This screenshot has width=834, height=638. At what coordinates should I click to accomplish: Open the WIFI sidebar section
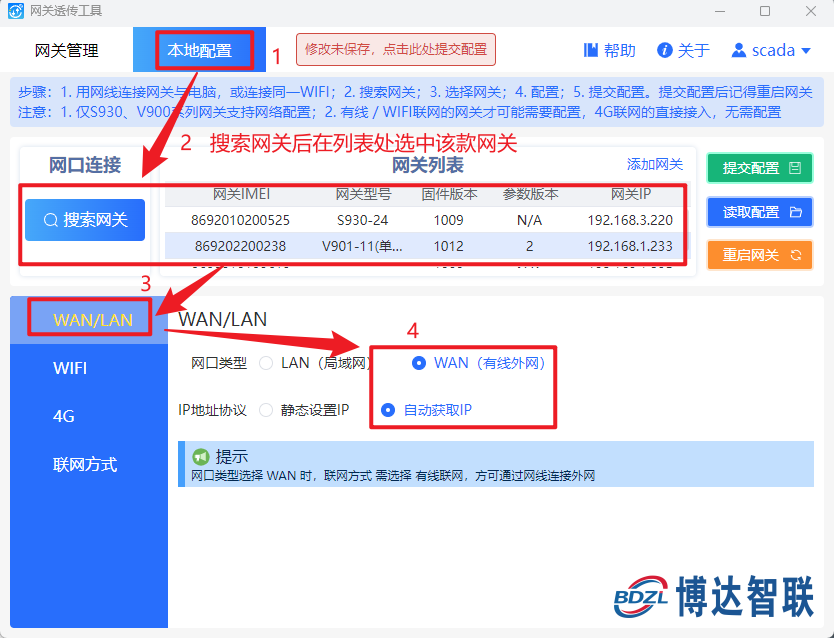click(89, 368)
